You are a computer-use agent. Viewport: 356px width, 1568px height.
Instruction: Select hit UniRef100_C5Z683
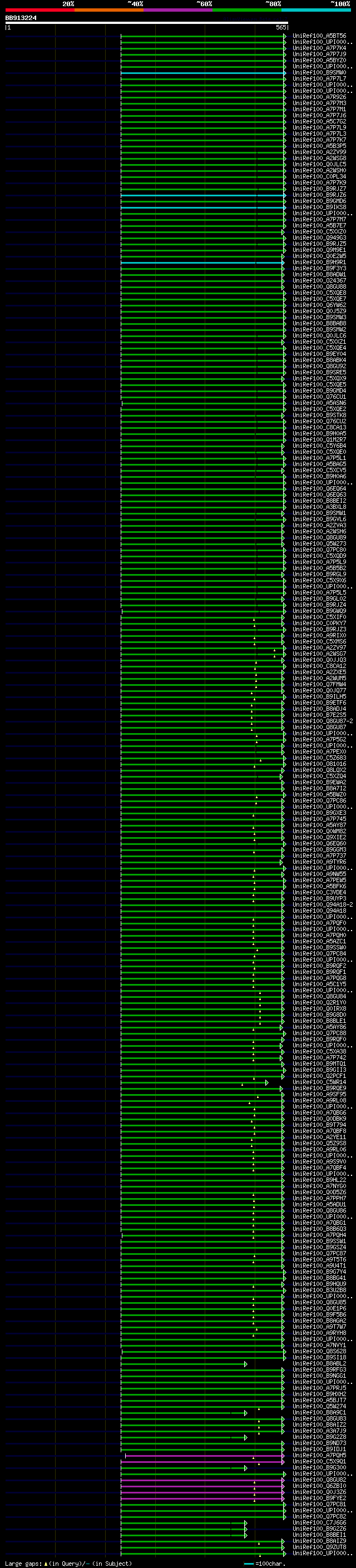(x=319, y=759)
